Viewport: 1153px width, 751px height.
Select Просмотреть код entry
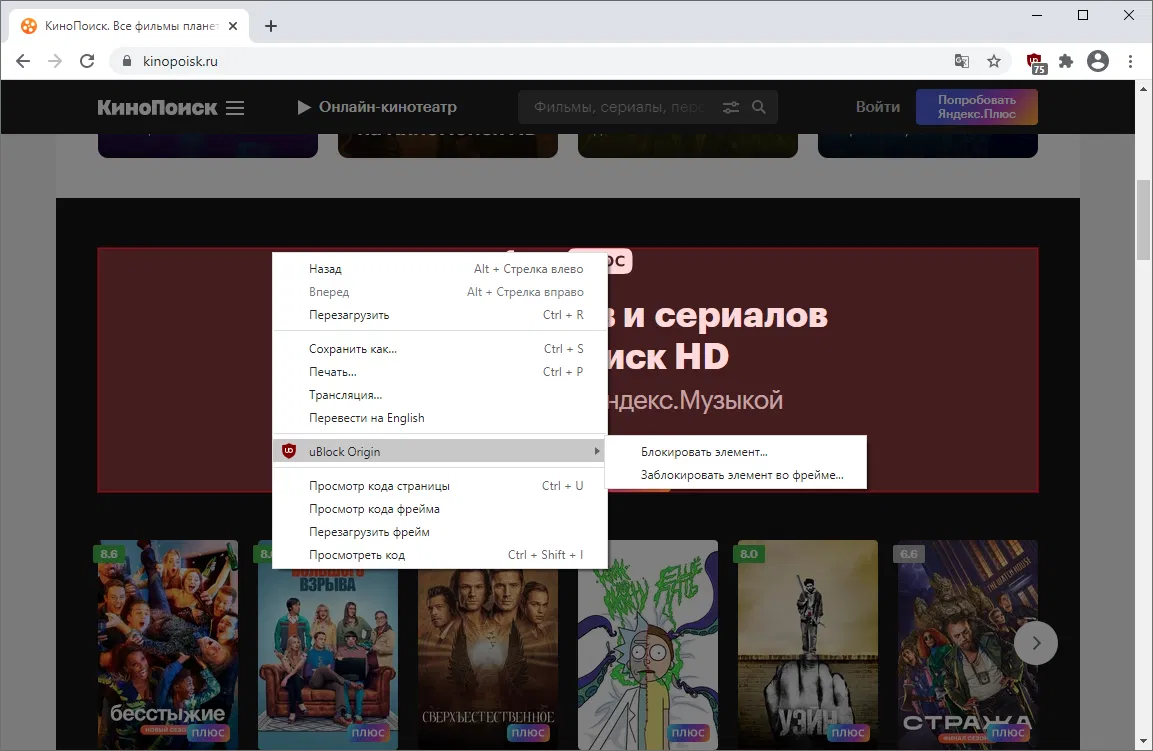click(440, 555)
